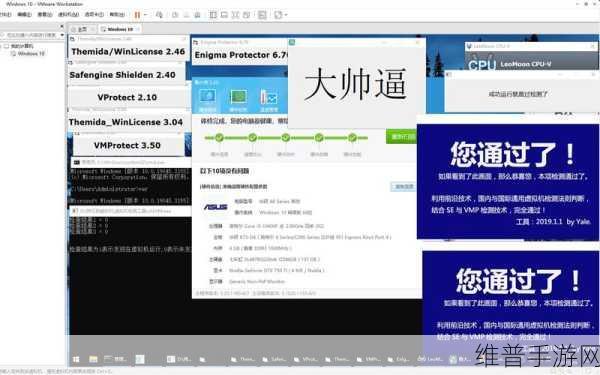This screenshot has width=600, height=375.
Task: Click the fifth green checkmark progress step
Action: (352, 138)
